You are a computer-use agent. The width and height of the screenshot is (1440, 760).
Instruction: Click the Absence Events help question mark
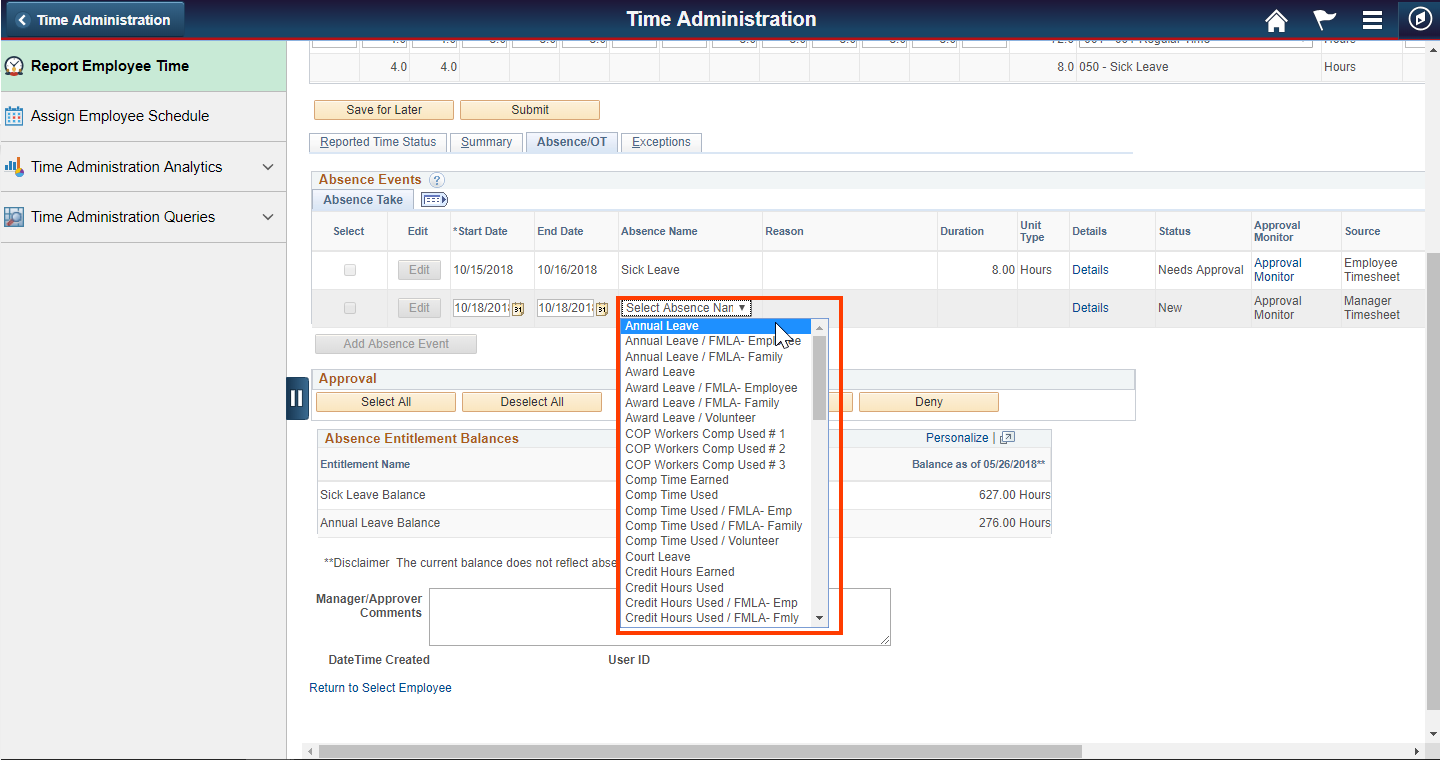click(437, 180)
